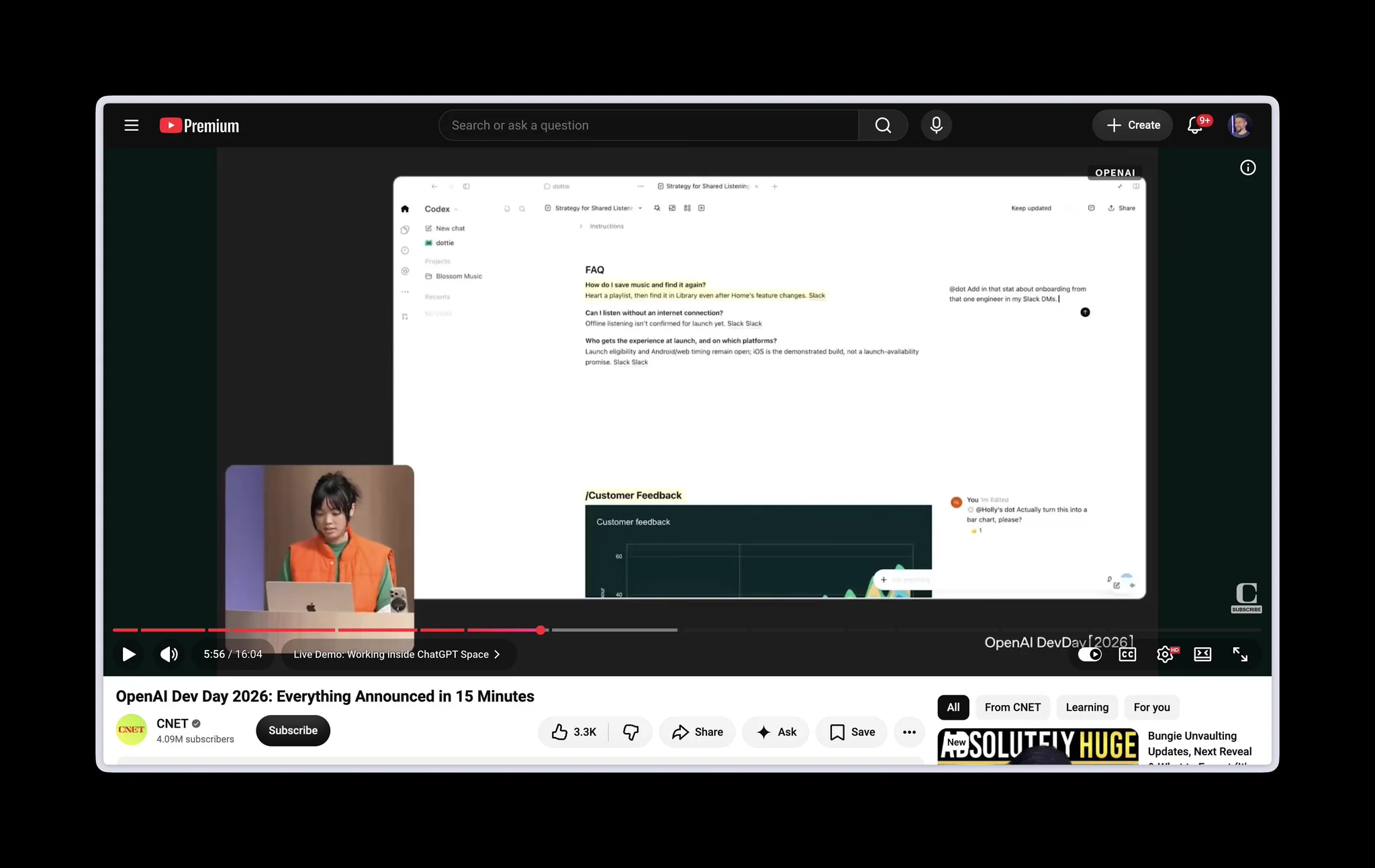
Task: Open the Create dropdown
Action: [1133, 126]
